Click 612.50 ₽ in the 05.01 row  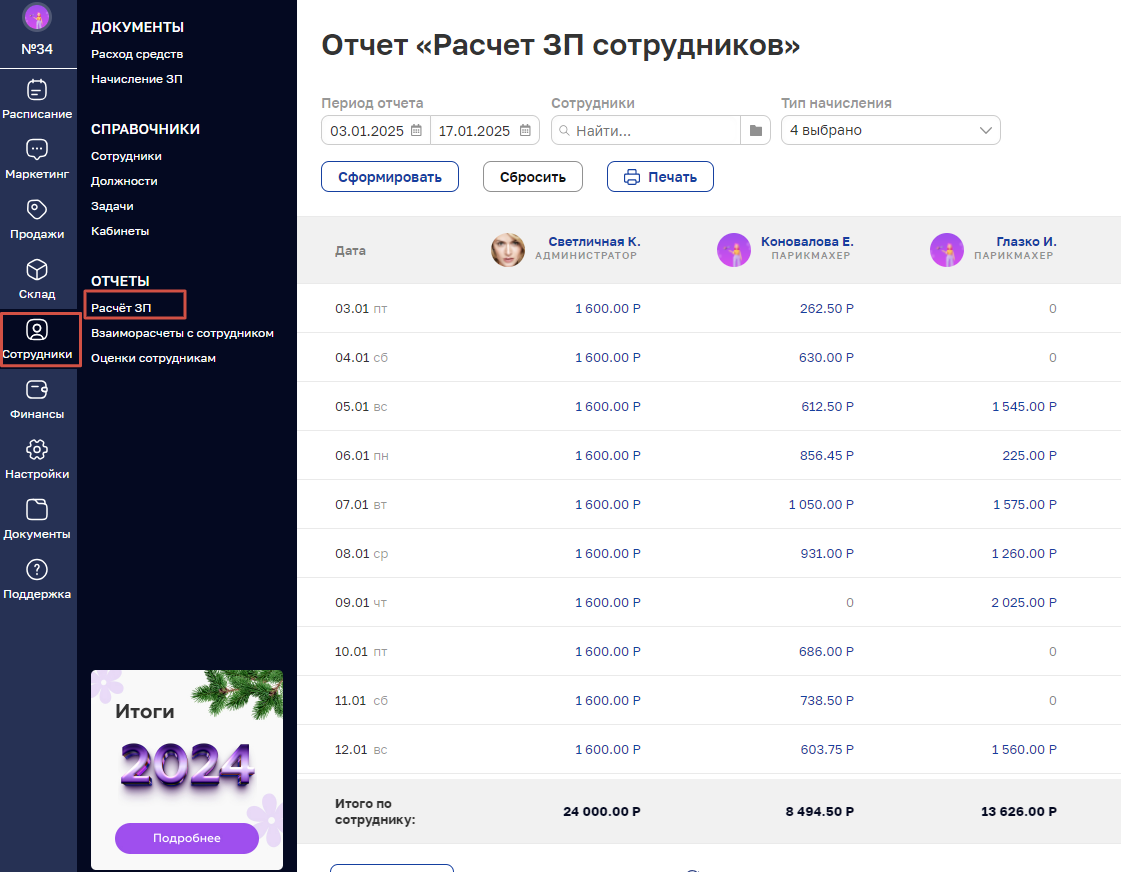(827, 407)
